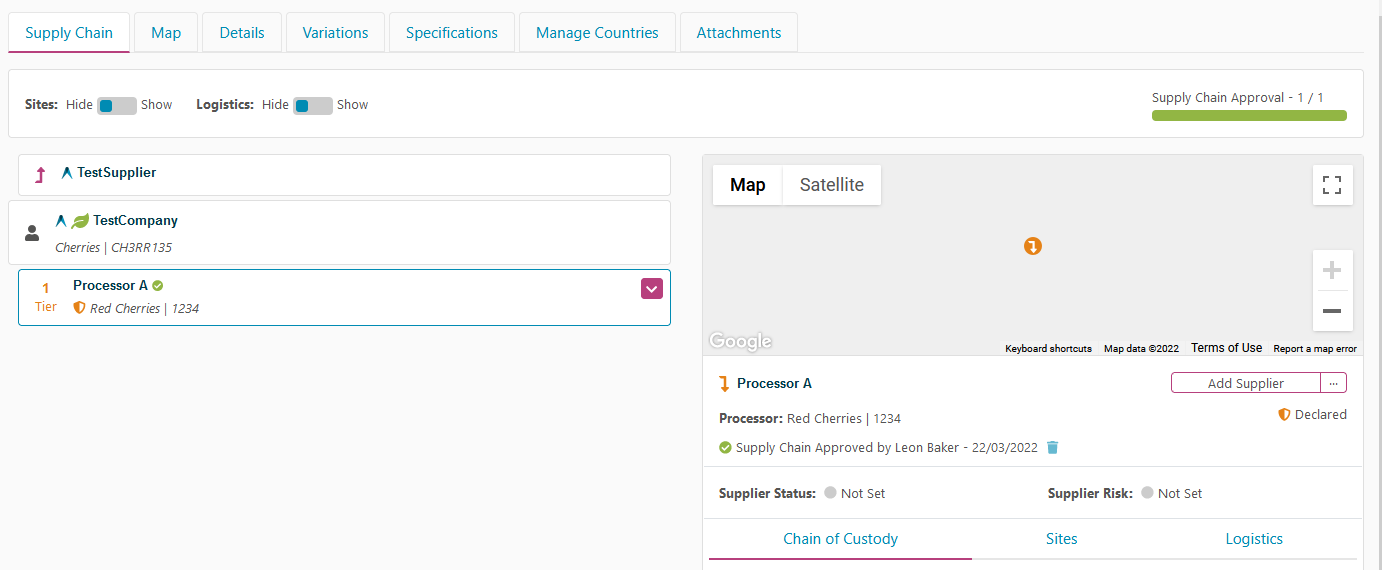The image size is (1382, 570).
Task: Switch map to Satellite view
Action: click(831, 185)
